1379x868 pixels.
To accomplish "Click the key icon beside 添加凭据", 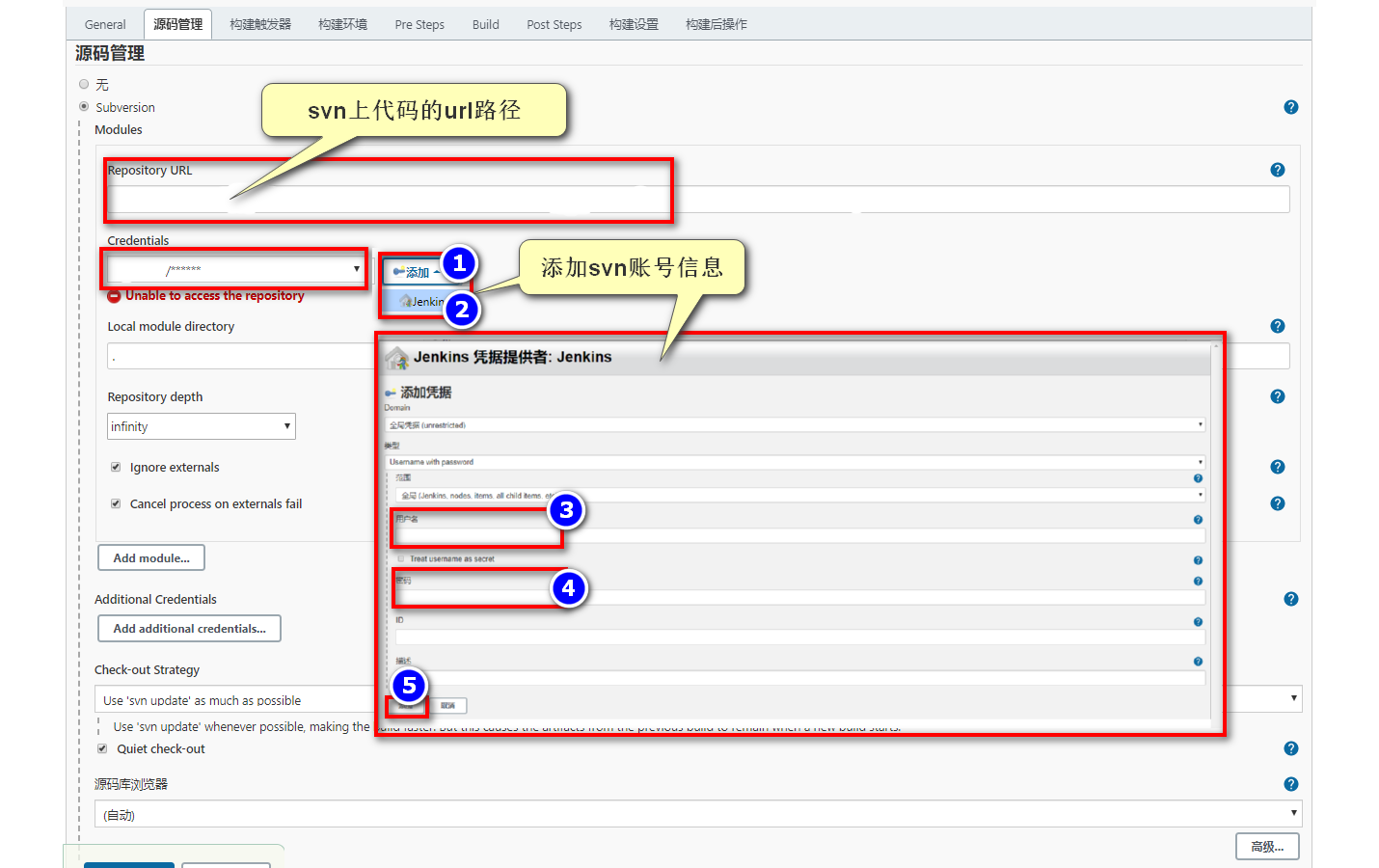I will pyautogui.click(x=391, y=393).
